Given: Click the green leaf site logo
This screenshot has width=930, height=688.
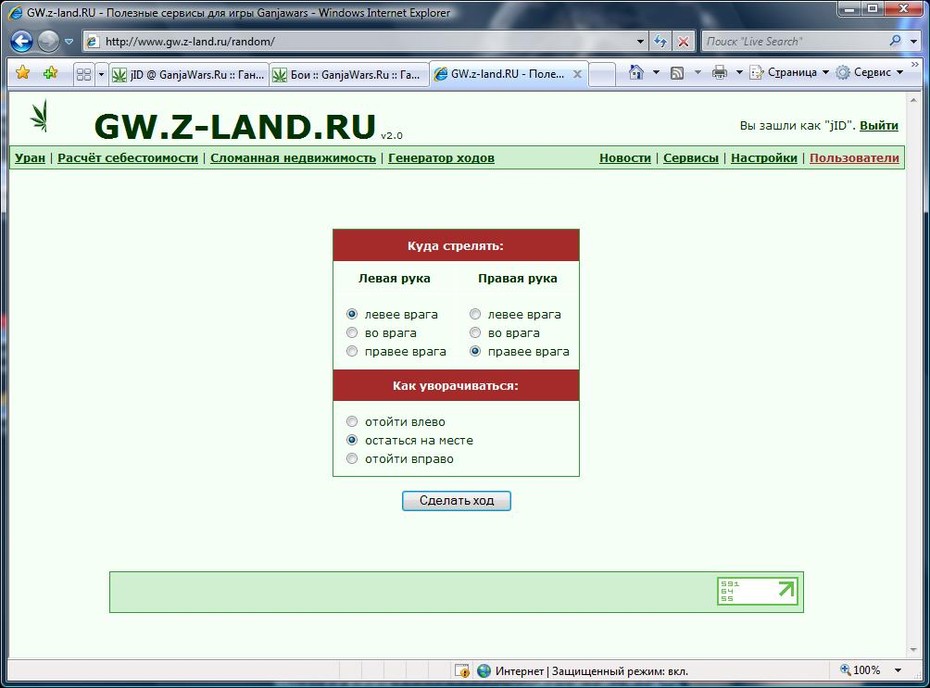Looking at the screenshot, I should click(x=39, y=116).
